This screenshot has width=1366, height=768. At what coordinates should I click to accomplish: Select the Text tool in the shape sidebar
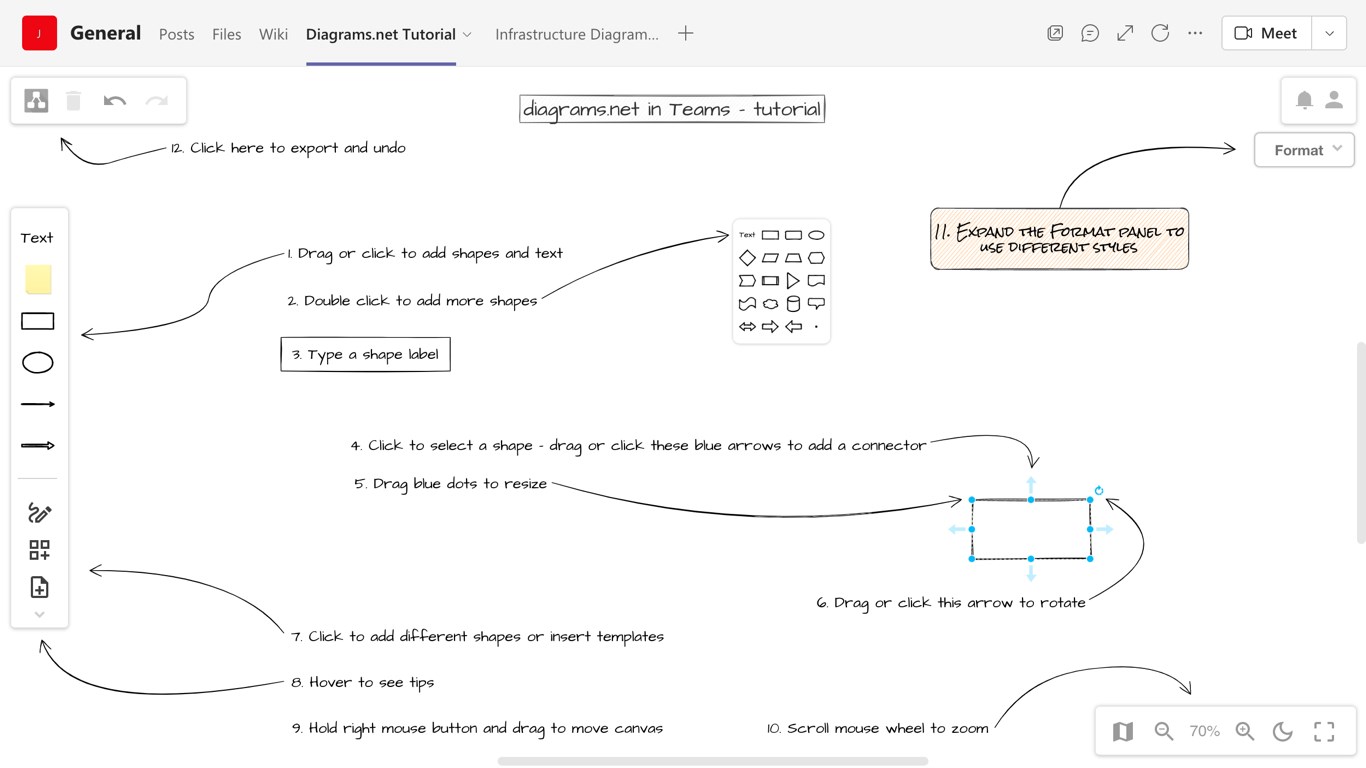tap(37, 238)
